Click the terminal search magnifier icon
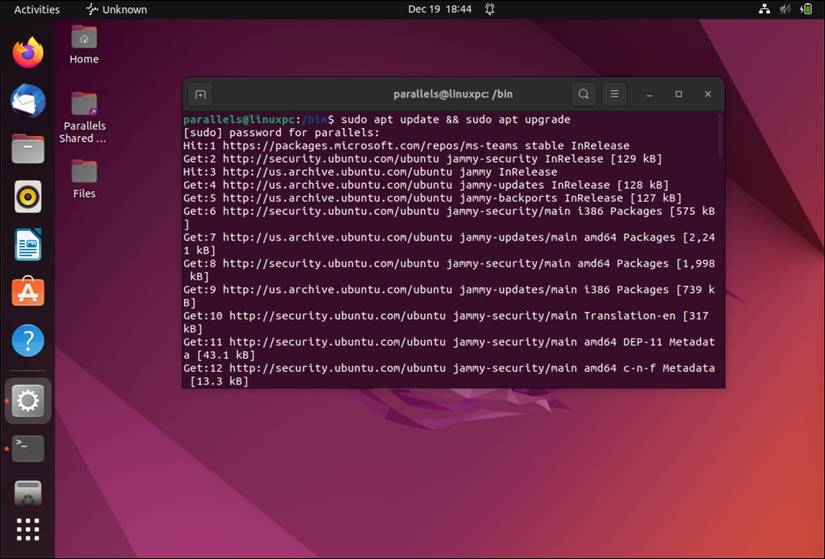Screen dimensions: 825x559 (583, 94)
